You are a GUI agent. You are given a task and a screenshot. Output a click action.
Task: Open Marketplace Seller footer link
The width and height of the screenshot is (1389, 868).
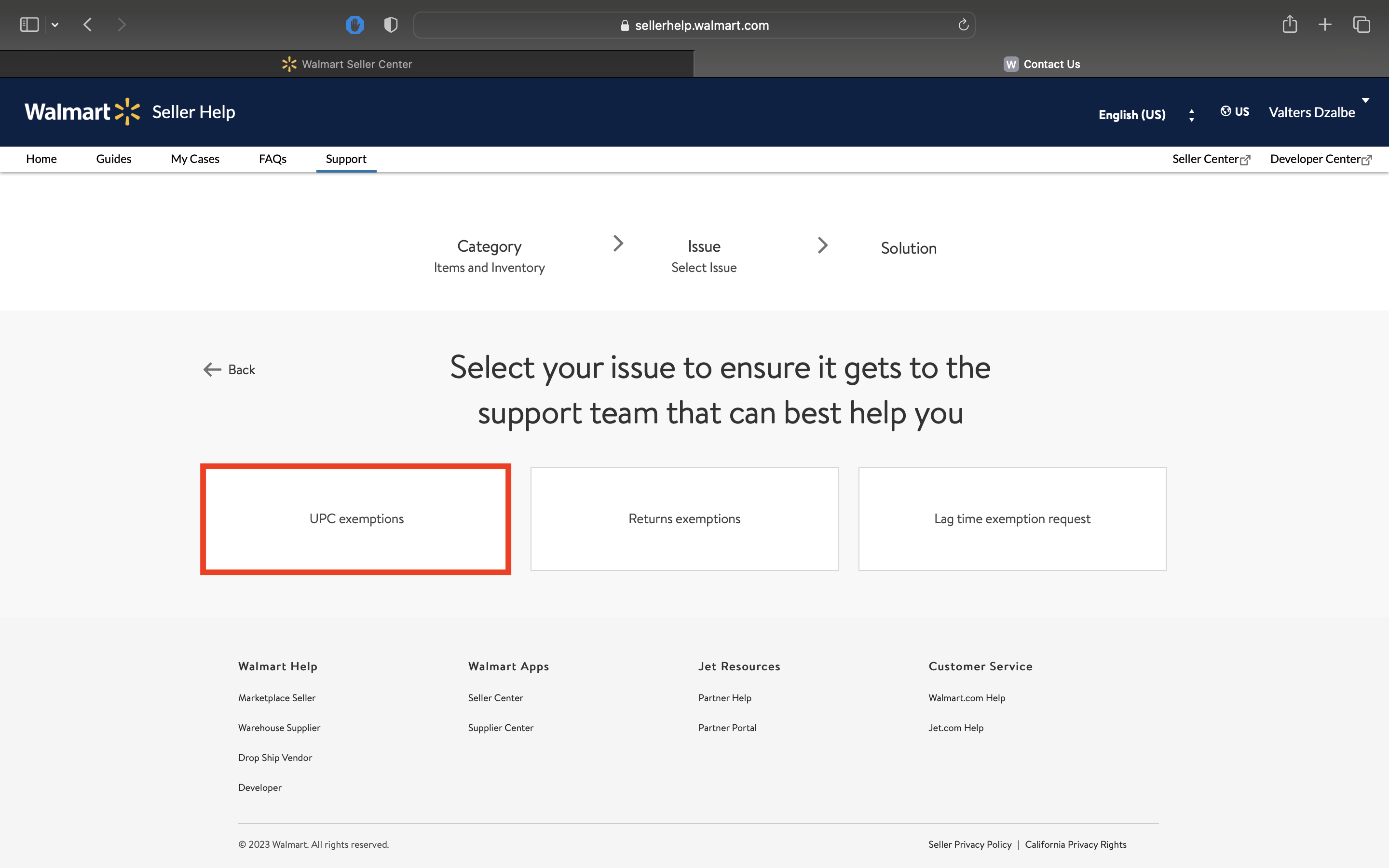[x=277, y=698]
